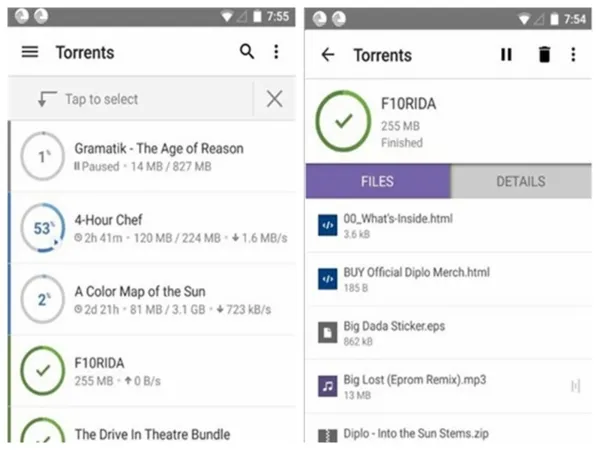Switch to the DETAILS tab
Image resolution: width=600 pixels, height=450 pixels.
coord(521,181)
